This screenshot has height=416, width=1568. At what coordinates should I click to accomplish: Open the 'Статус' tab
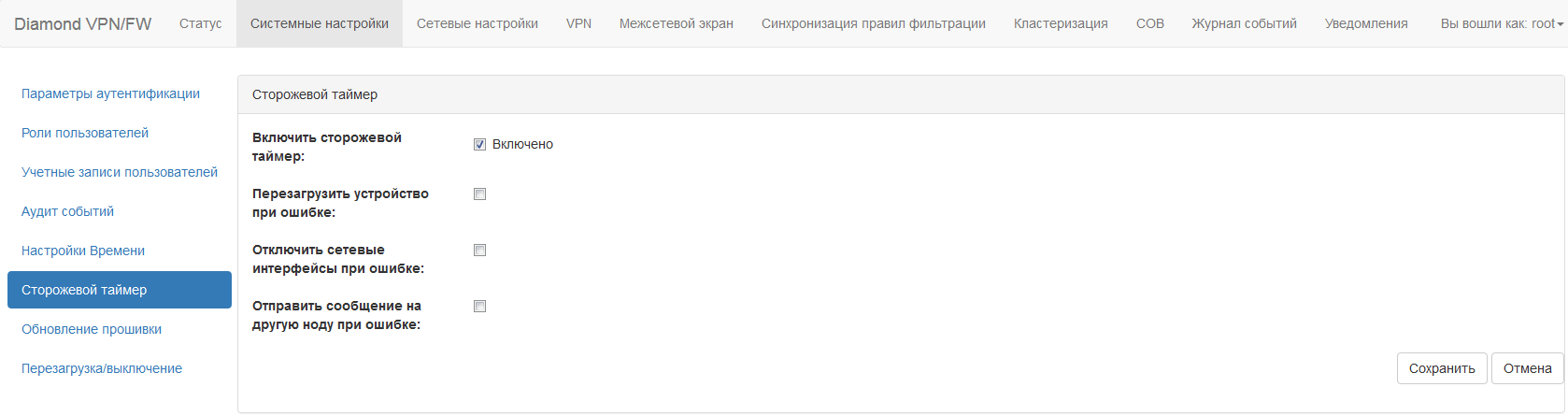click(x=200, y=23)
